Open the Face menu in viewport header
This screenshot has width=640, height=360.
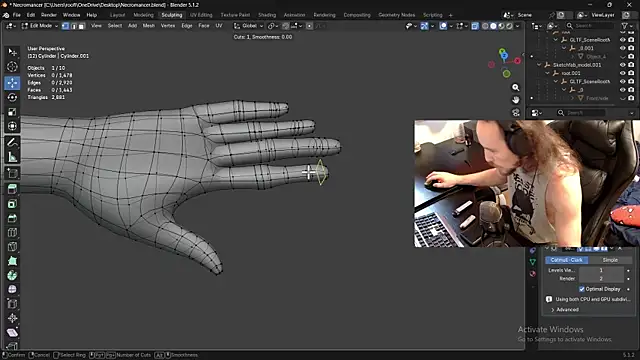[204, 26]
